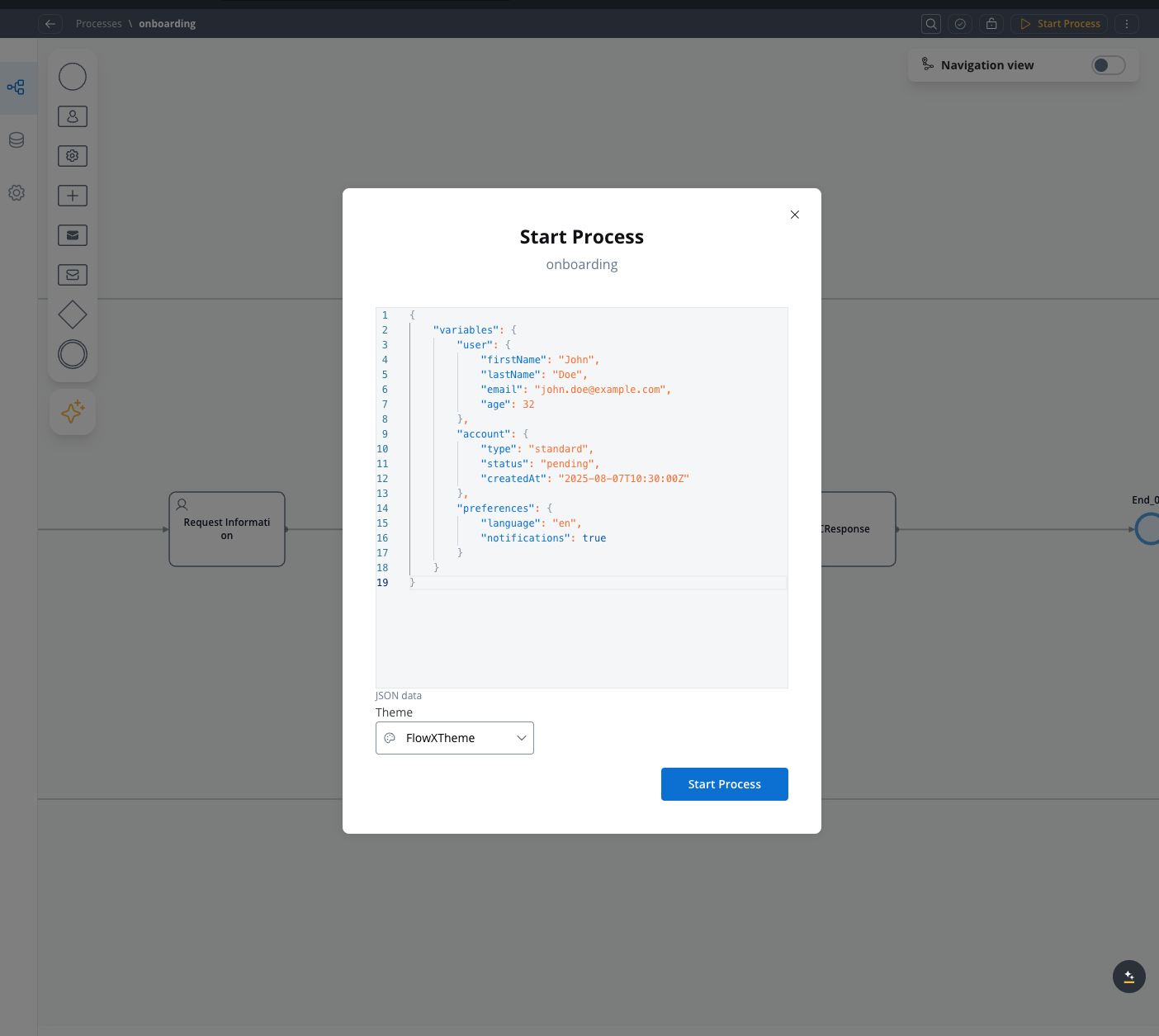Select the diamond gateway node
Screen dimensions: 1159x1036
[x=73, y=315]
